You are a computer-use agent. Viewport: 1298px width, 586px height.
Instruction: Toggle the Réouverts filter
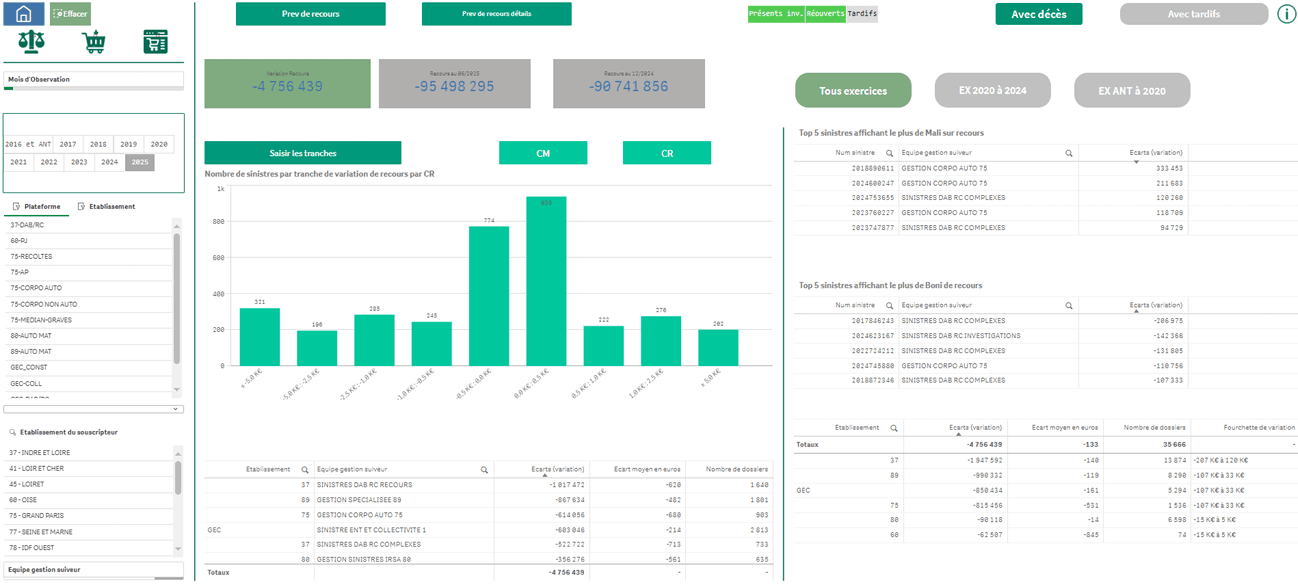pyautogui.click(x=825, y=14)
